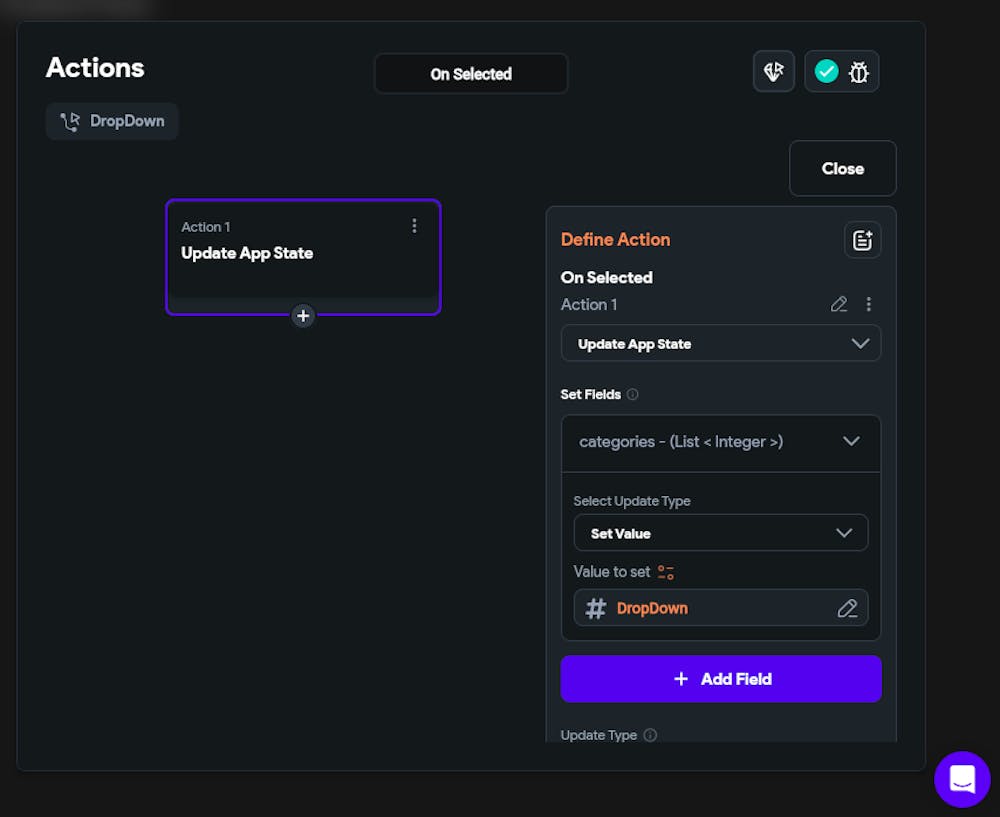The width and height of the screenshot is (1000, 817).
Task: Click pencil icon to rename Action 1
Action: tap(839, 304)
